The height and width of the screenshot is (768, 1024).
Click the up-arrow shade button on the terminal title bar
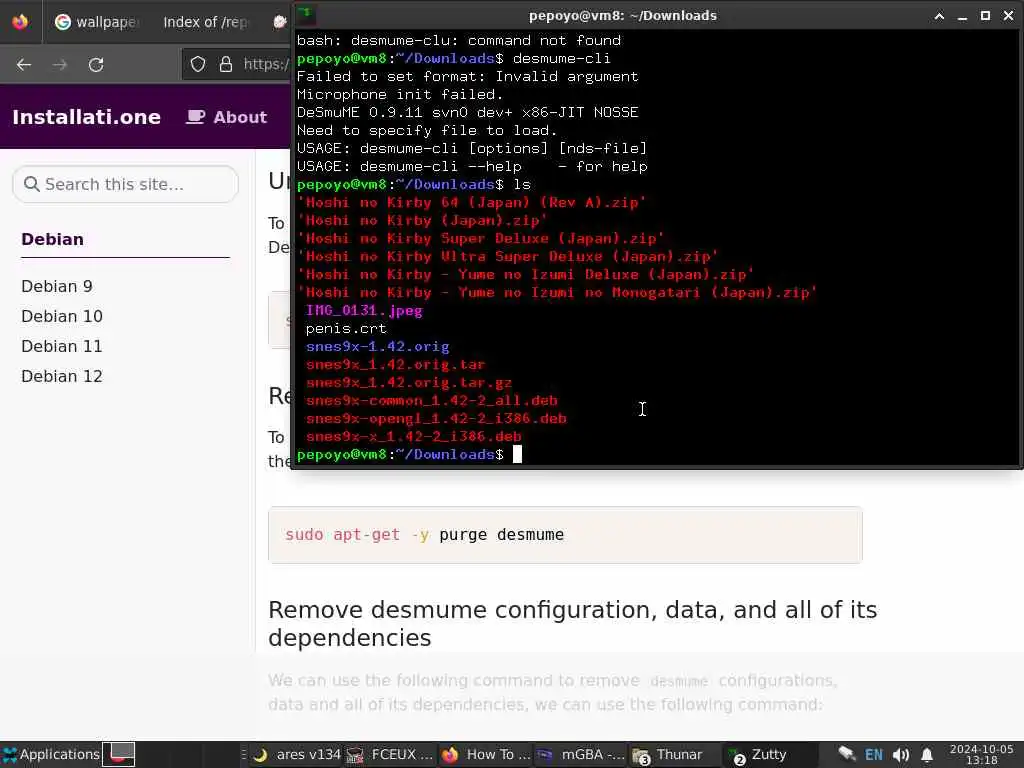point(939,16)
